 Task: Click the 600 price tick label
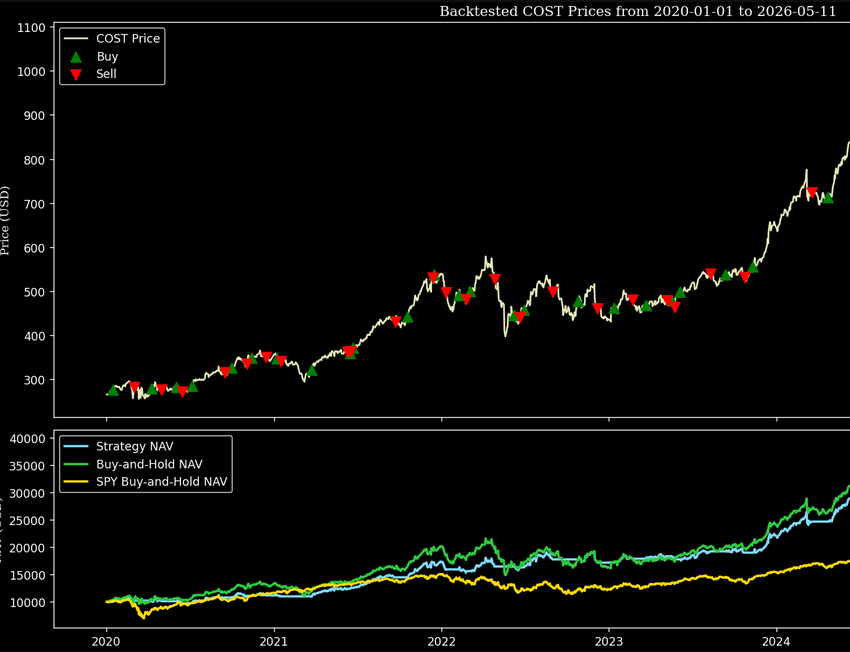click(35, 248)
